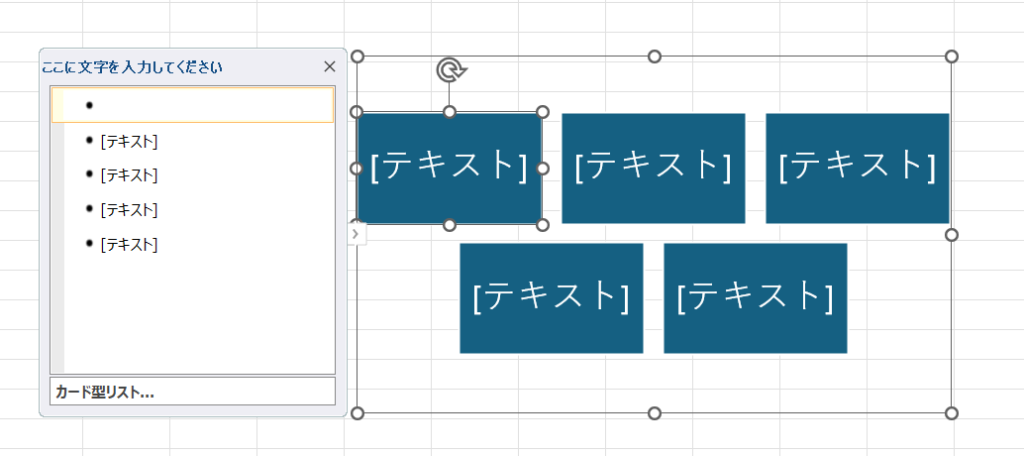Image resolution: width=1024 pixels, height=456 pixels.
Task: Click the empty first bullet line in text pane
Action: pyautogui.click(x=192, y=105)
